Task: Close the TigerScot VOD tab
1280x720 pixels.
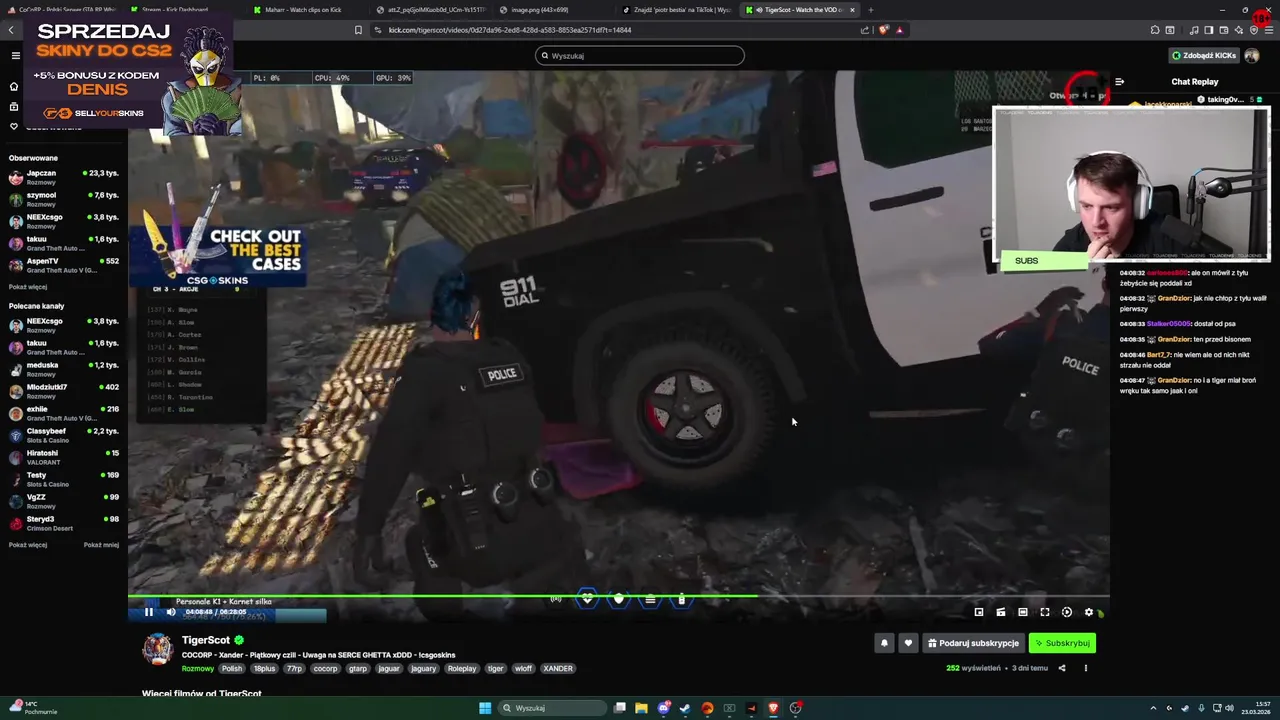Action: click(852, 10)
